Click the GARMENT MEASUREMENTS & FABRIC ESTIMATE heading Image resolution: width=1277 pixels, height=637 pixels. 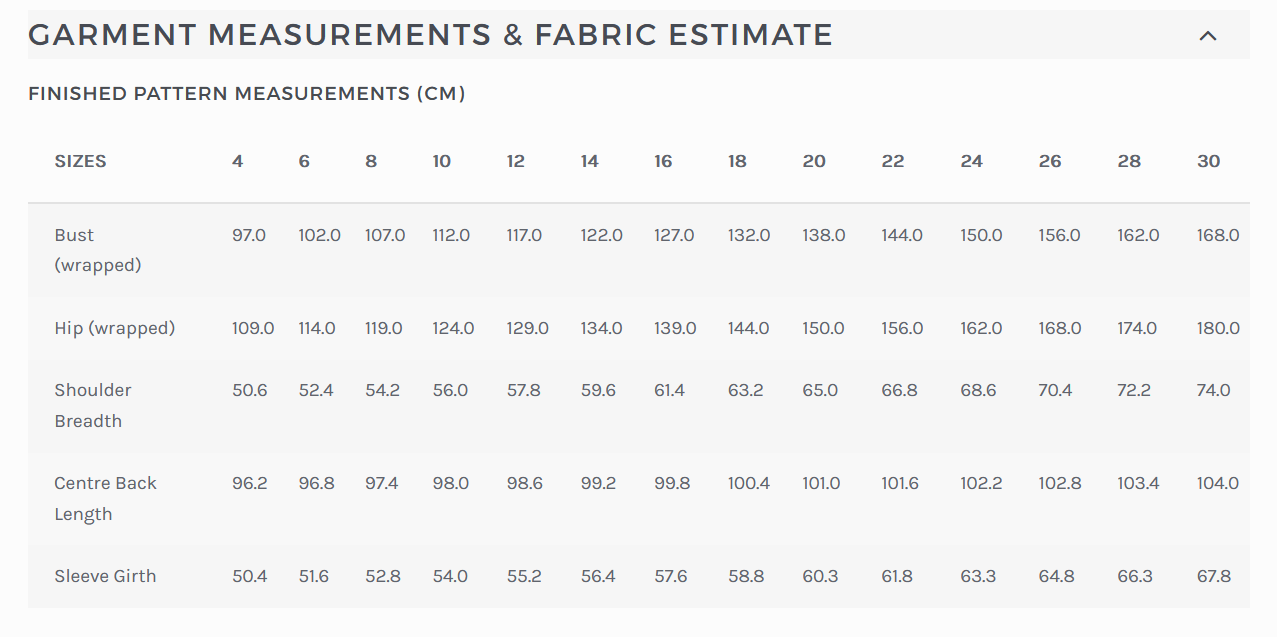click(x=430, y=34)
